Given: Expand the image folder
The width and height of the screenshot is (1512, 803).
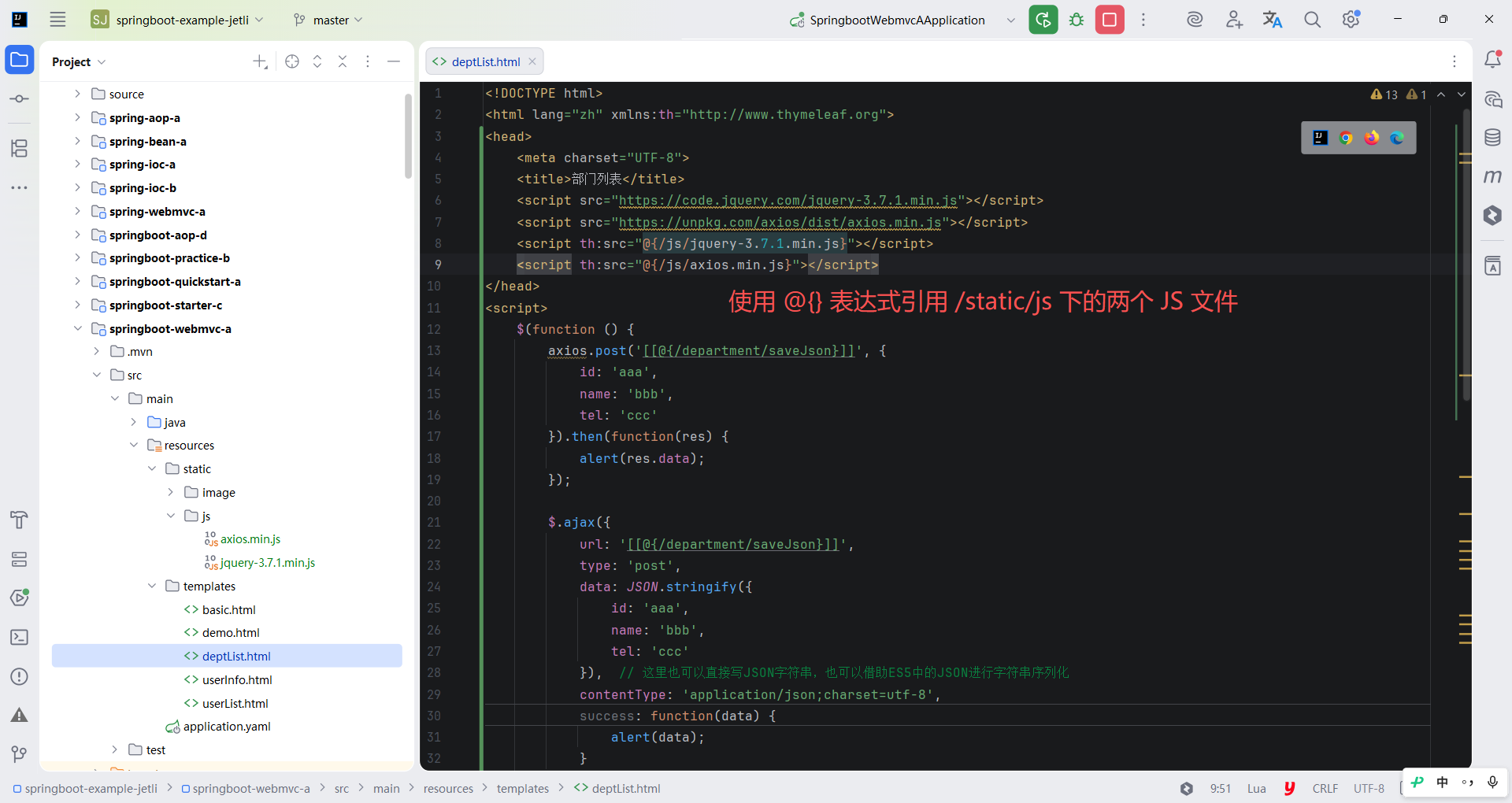Looking at the screenshot, I should [171, 492].
